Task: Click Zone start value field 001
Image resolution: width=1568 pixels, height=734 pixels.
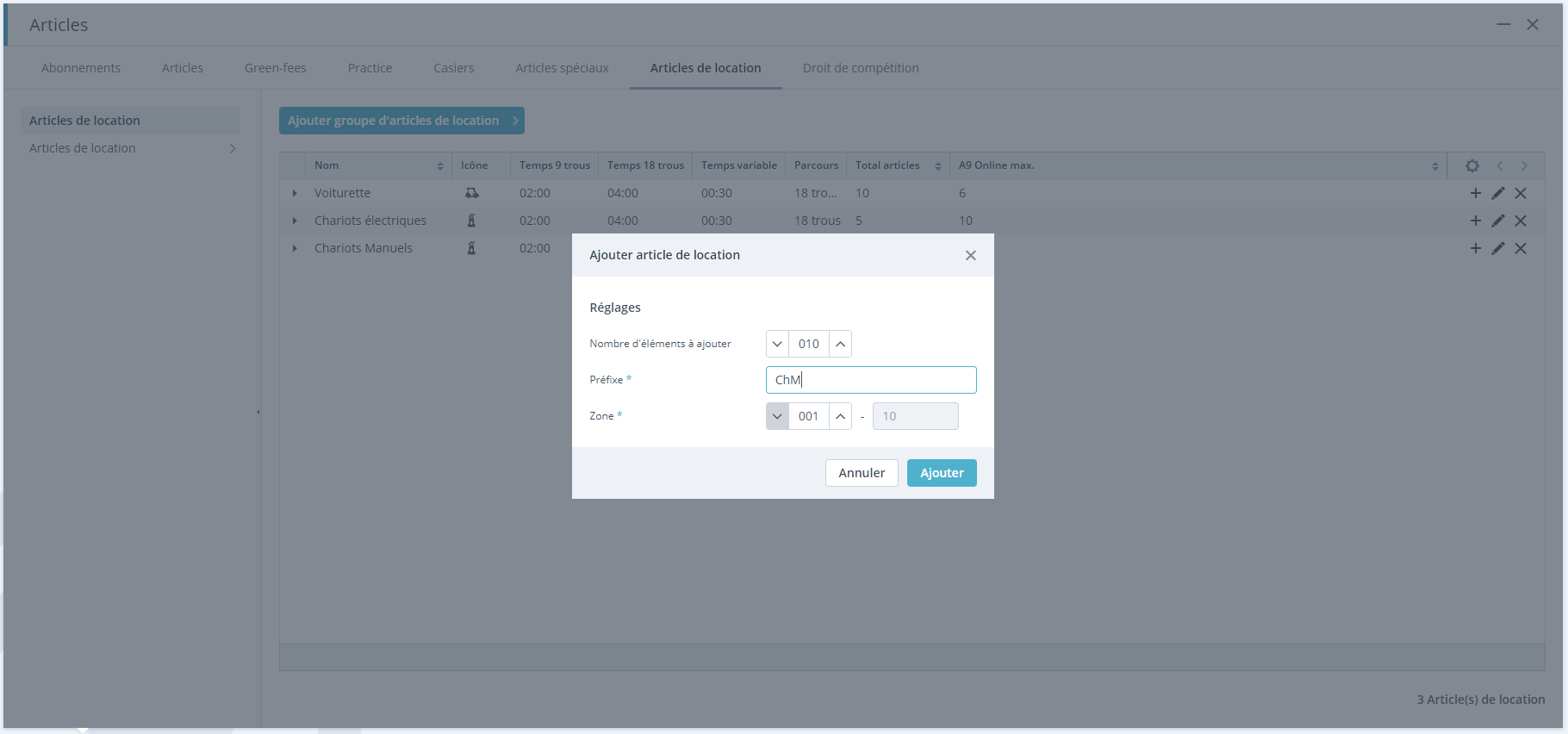Action: pyautogui.click(x=809, y=416)
